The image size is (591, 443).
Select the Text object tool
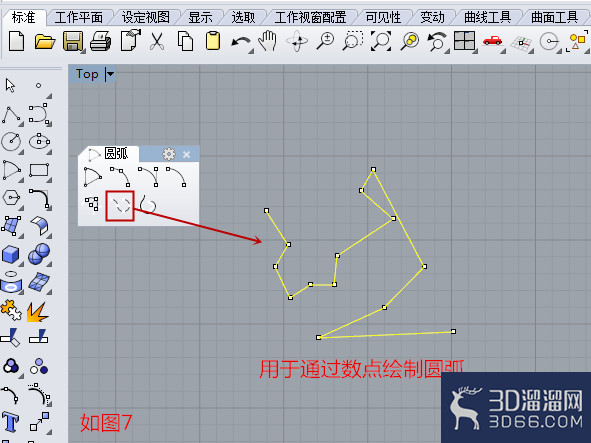[10, 422]
